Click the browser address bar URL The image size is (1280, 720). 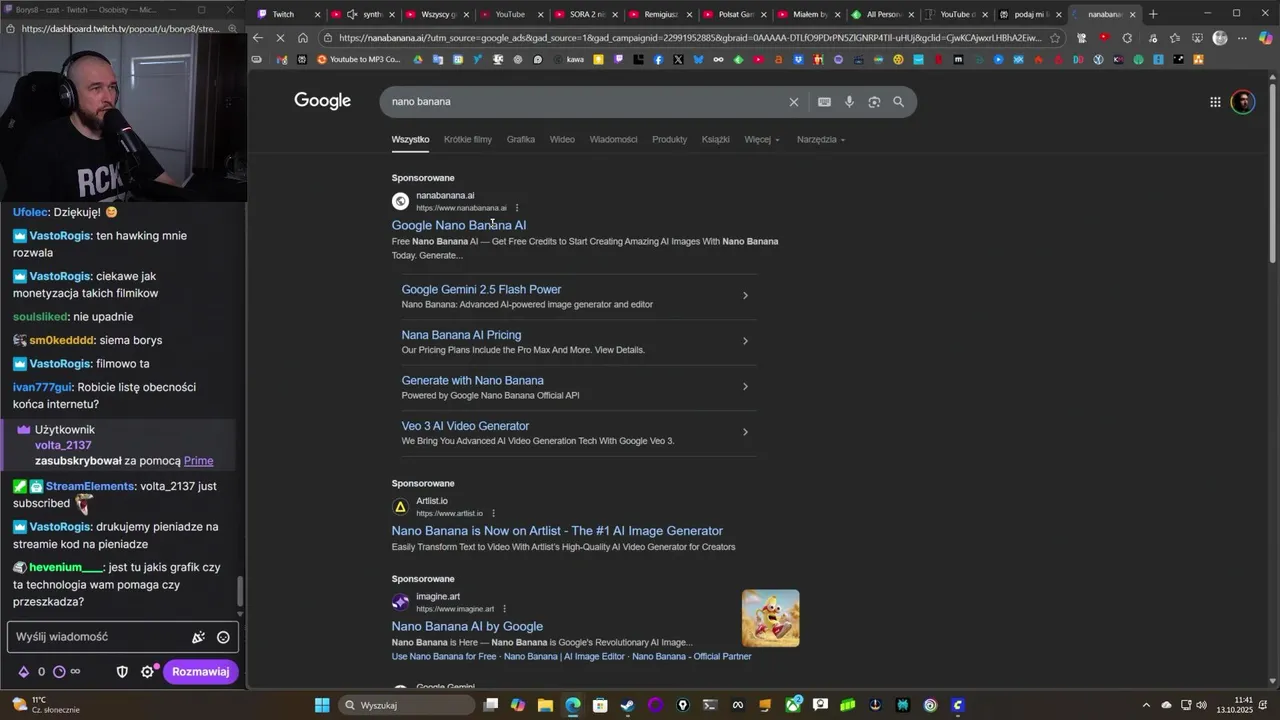coord(690,38)
